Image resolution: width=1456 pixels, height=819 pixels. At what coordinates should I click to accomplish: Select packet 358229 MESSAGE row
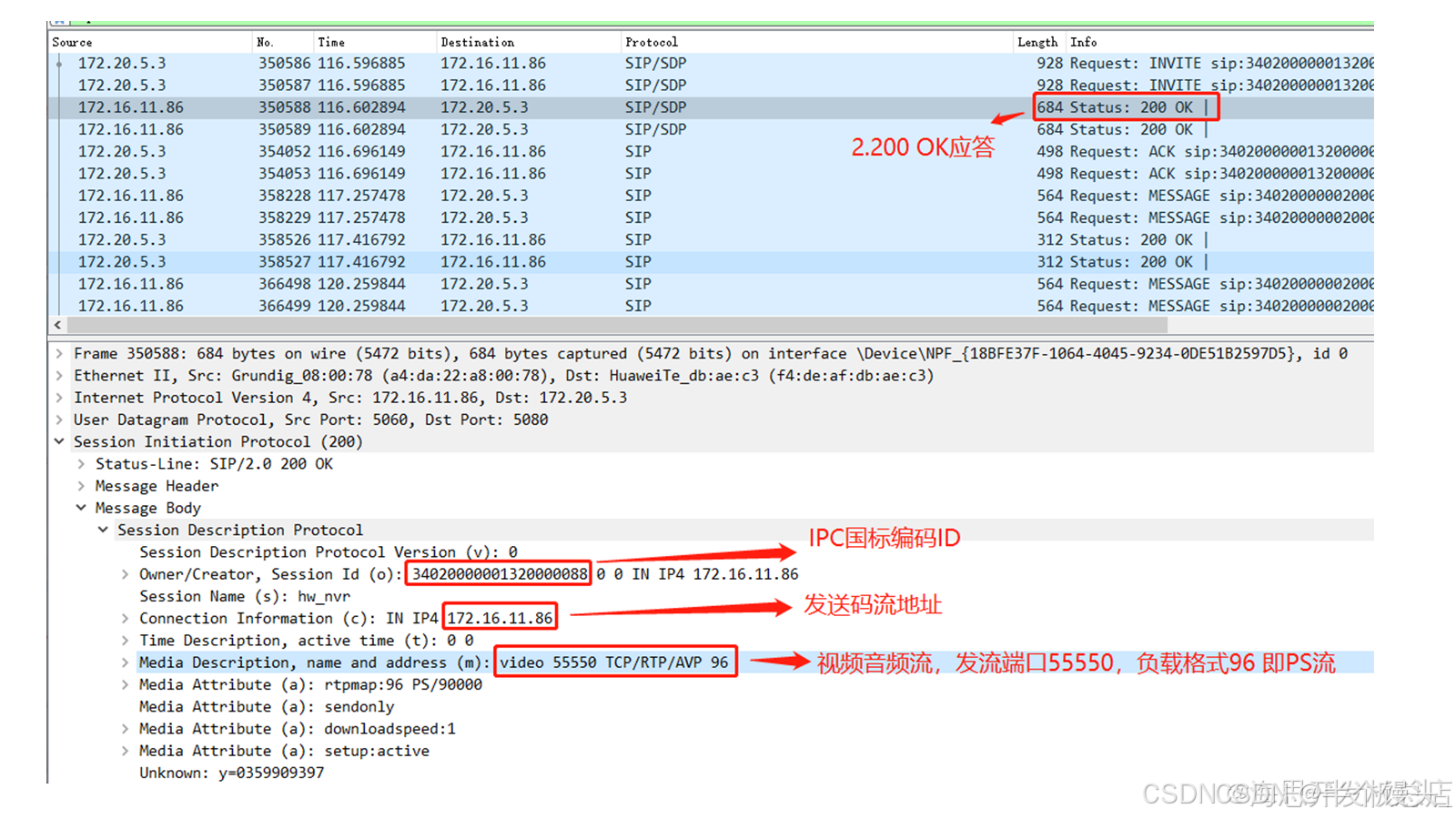711,217
